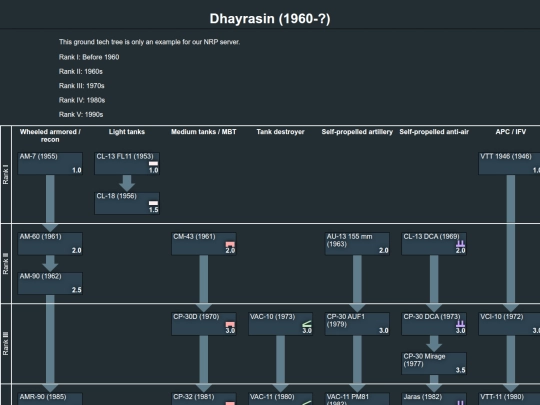Click the 3.5 rating on CP-30 Mirage
The height and width of the screenshot is (405, 540).
pyautogui.click(x=460, y=370)
